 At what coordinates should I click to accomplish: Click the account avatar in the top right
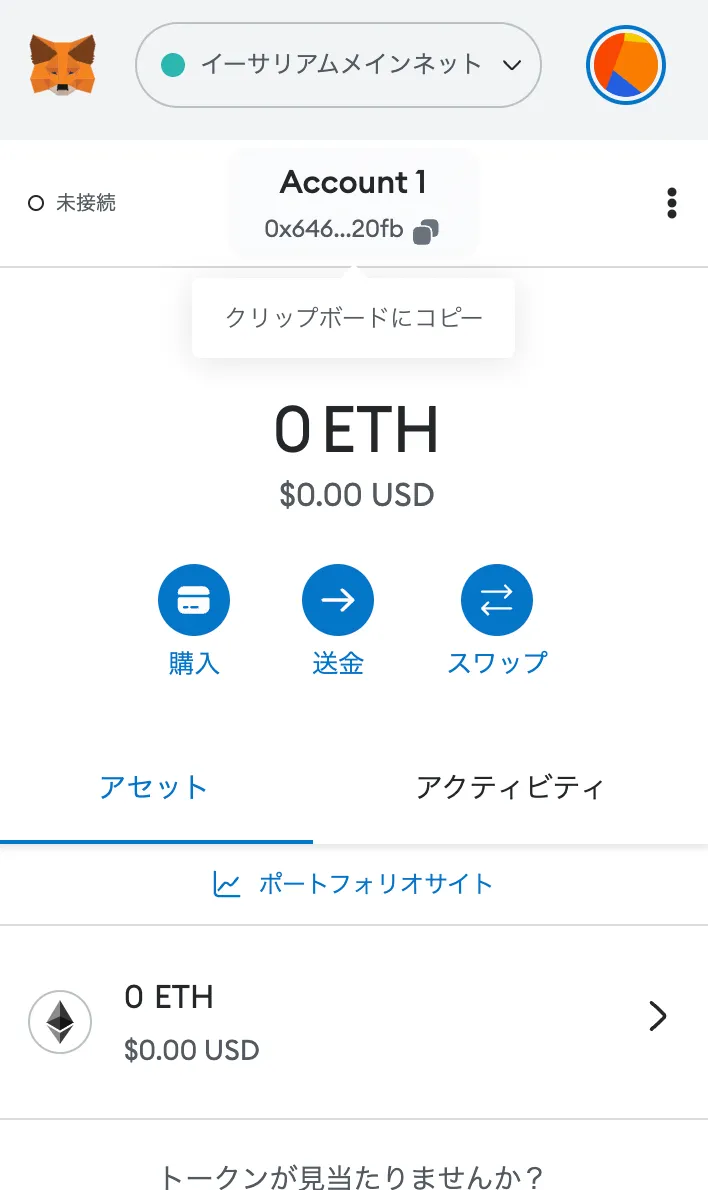point(625,64)
